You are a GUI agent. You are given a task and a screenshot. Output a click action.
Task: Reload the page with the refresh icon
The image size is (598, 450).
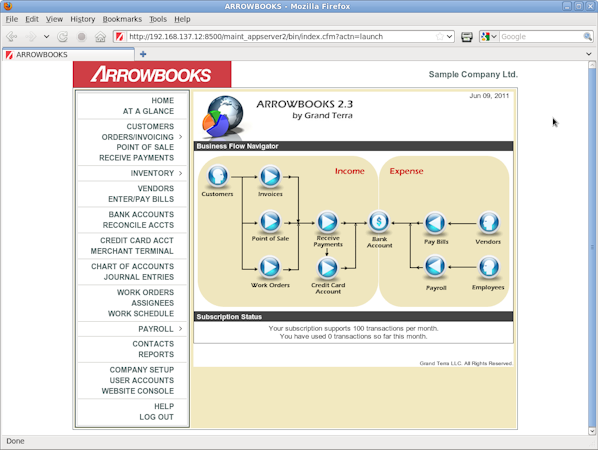[63, 37]
